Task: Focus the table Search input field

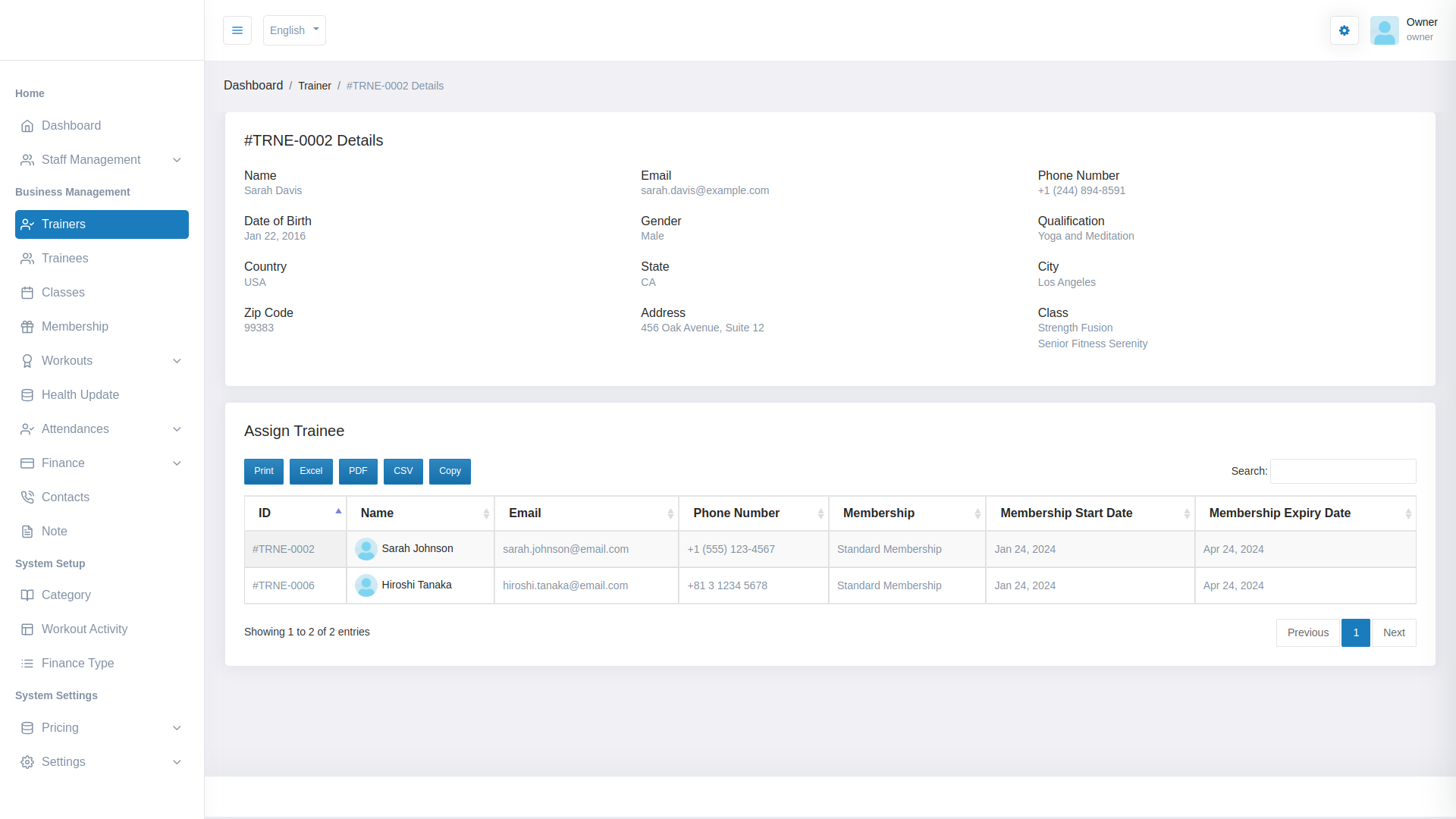Action: 1342,471
